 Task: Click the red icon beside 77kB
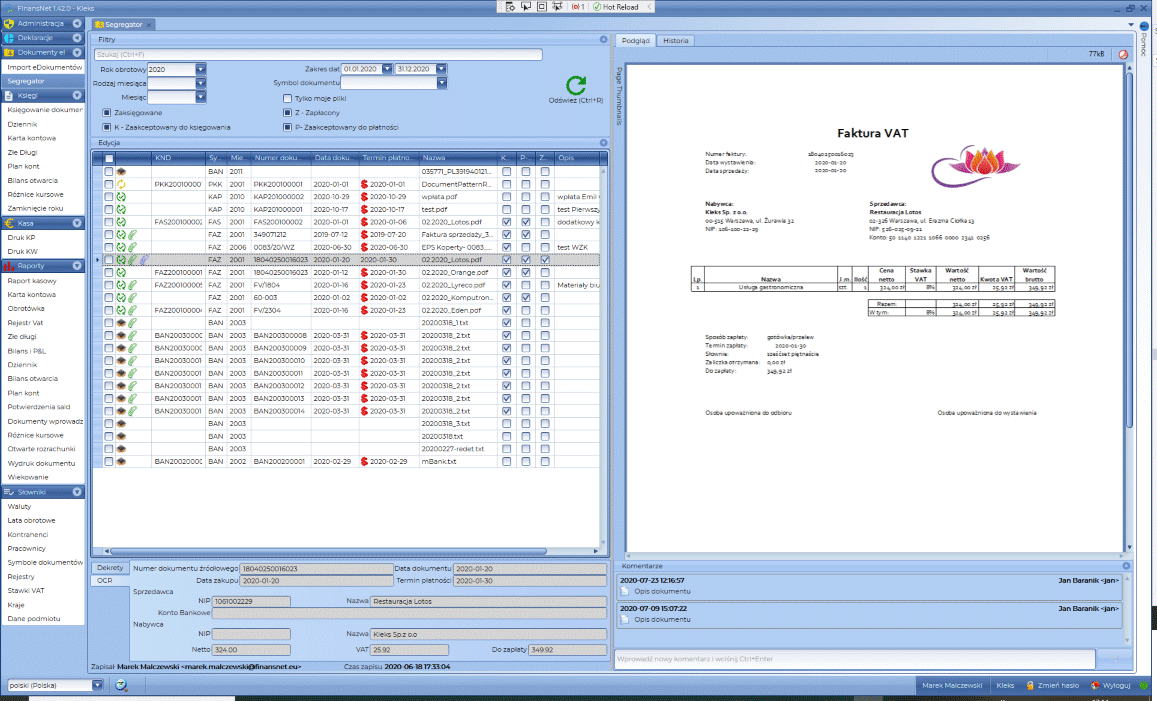[1123, 54]
